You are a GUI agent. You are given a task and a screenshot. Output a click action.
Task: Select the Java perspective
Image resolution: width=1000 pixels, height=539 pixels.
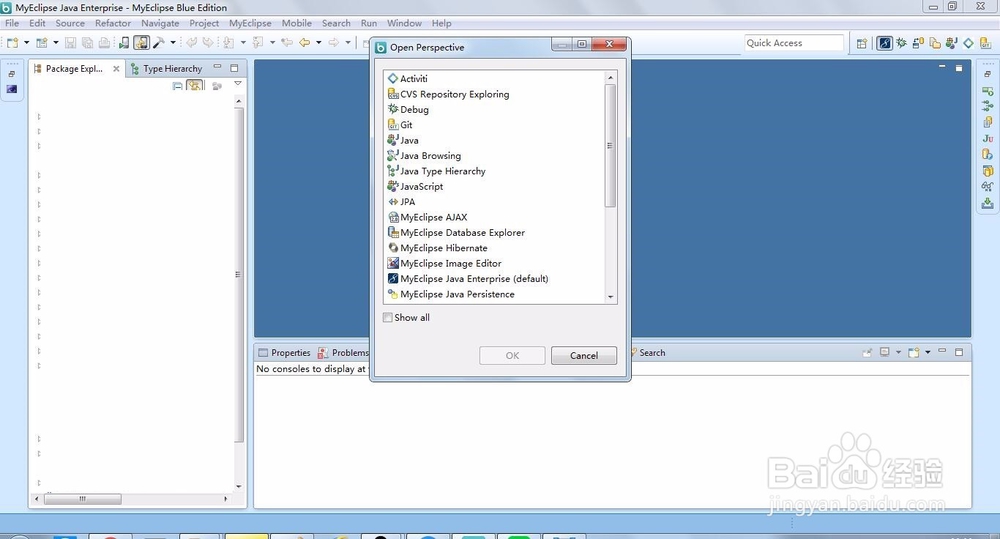(x=403, y=140)
